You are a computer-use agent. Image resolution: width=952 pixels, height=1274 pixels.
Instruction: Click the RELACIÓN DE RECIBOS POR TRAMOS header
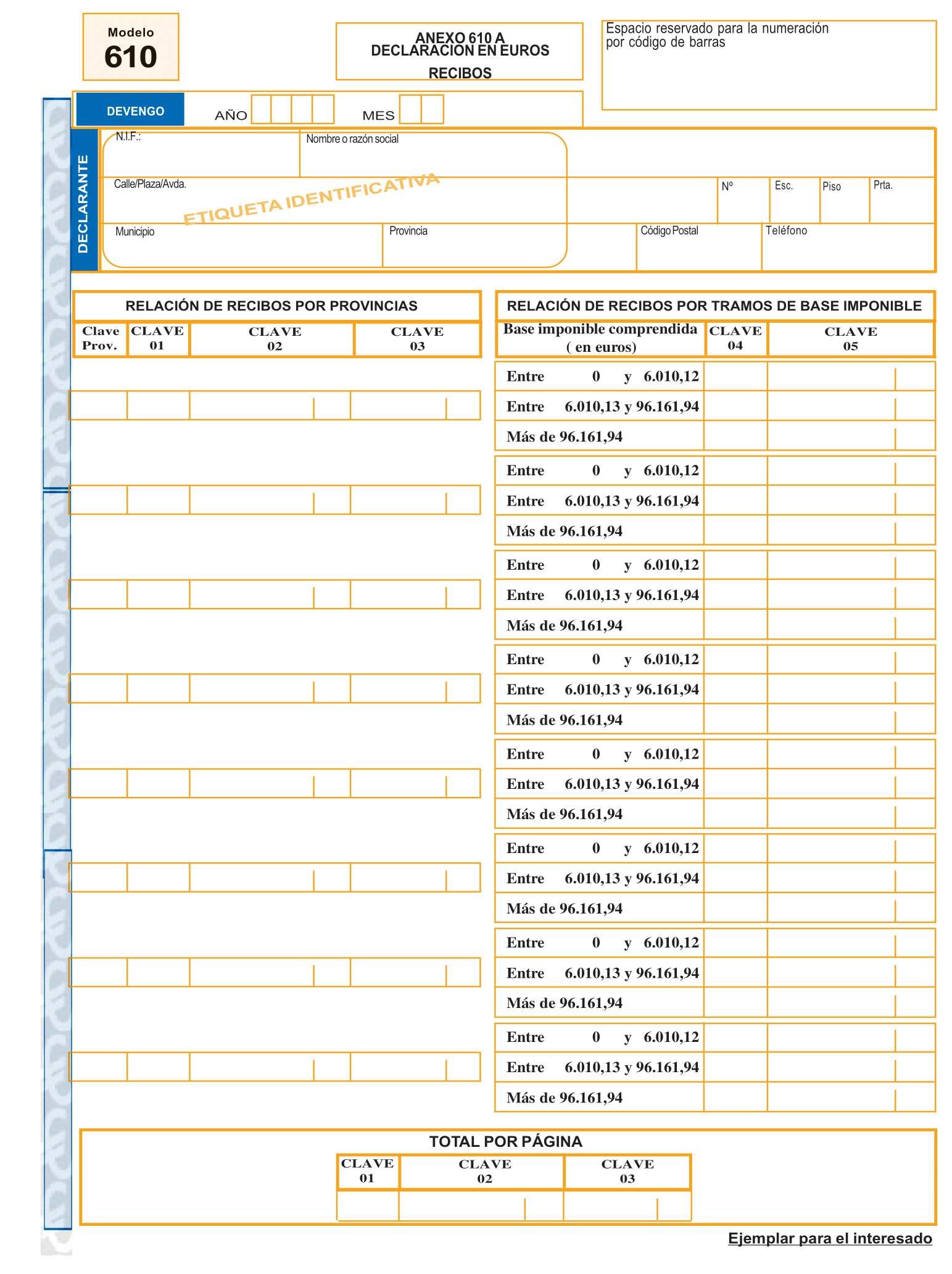715,306
